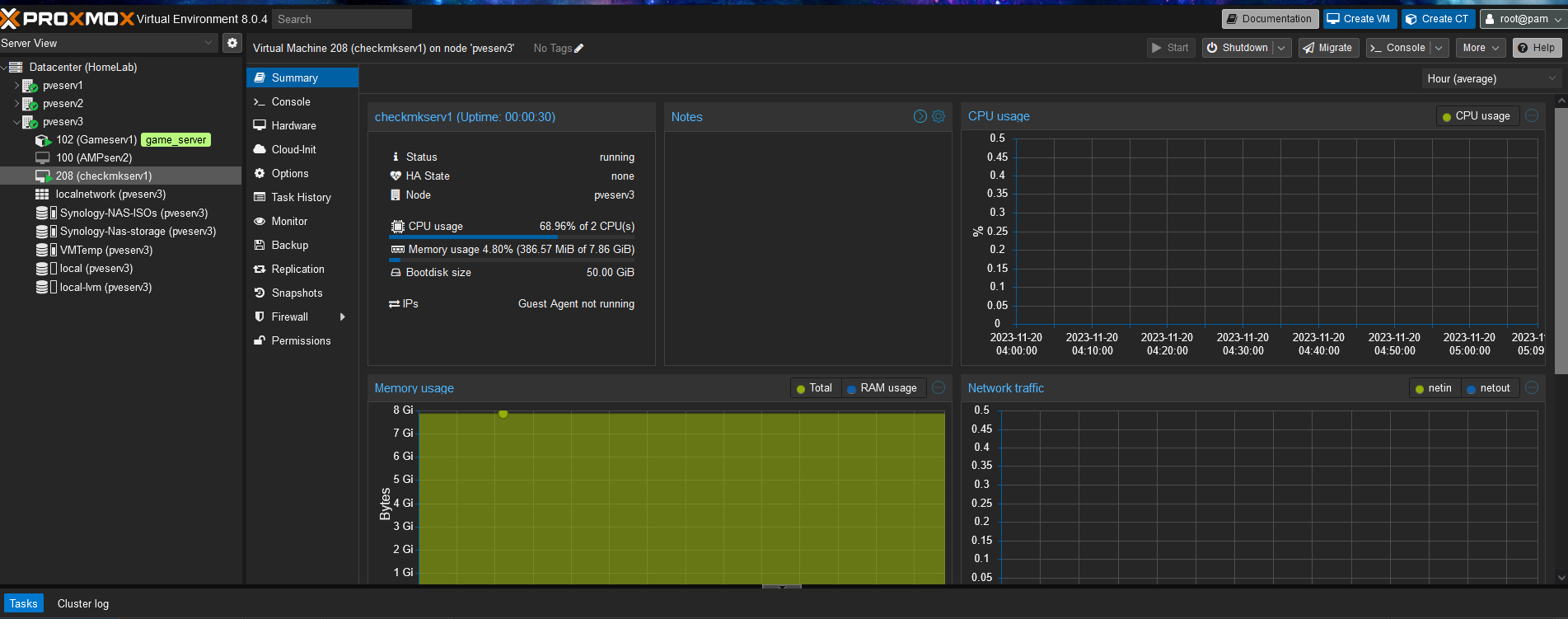Click the Help button
1568x619 pixels.
1537,48
